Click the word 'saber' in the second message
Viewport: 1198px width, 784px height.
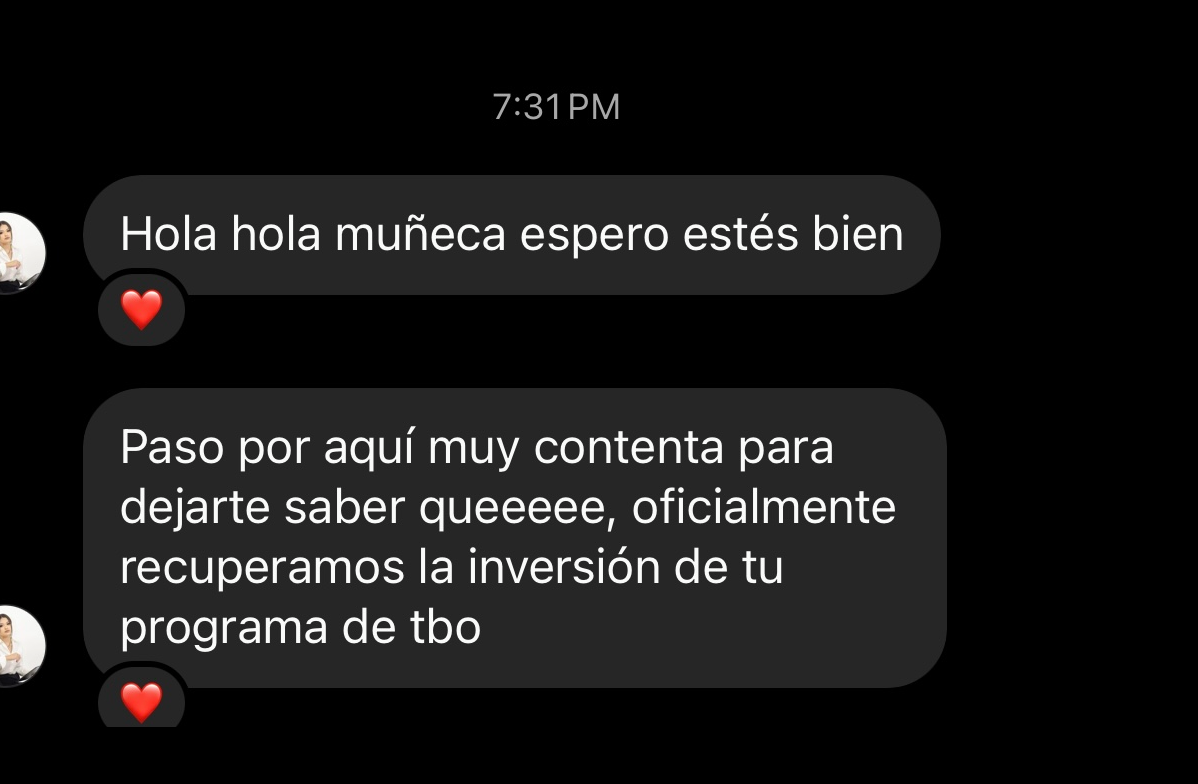point(344,507)
